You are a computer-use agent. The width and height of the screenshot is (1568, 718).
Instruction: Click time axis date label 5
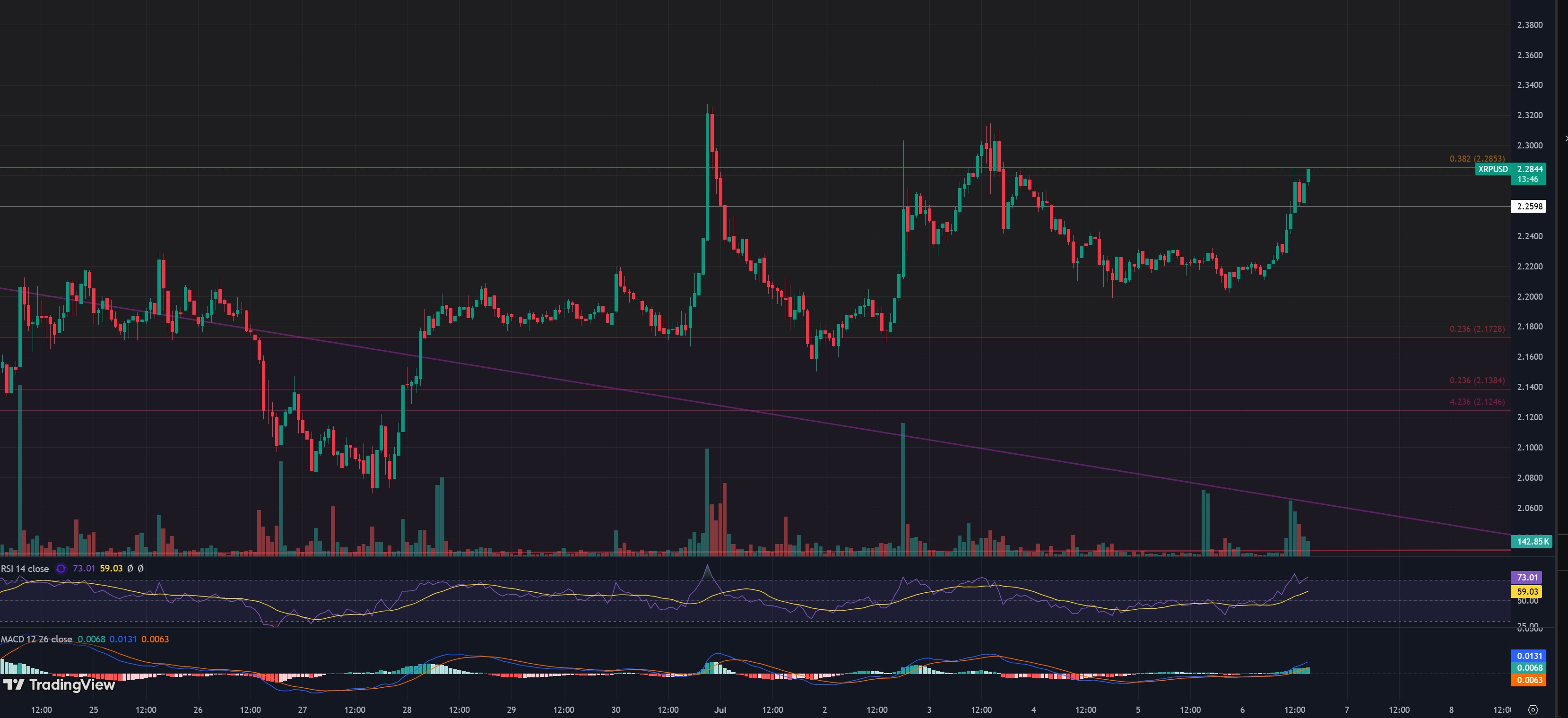[1138, 709]
